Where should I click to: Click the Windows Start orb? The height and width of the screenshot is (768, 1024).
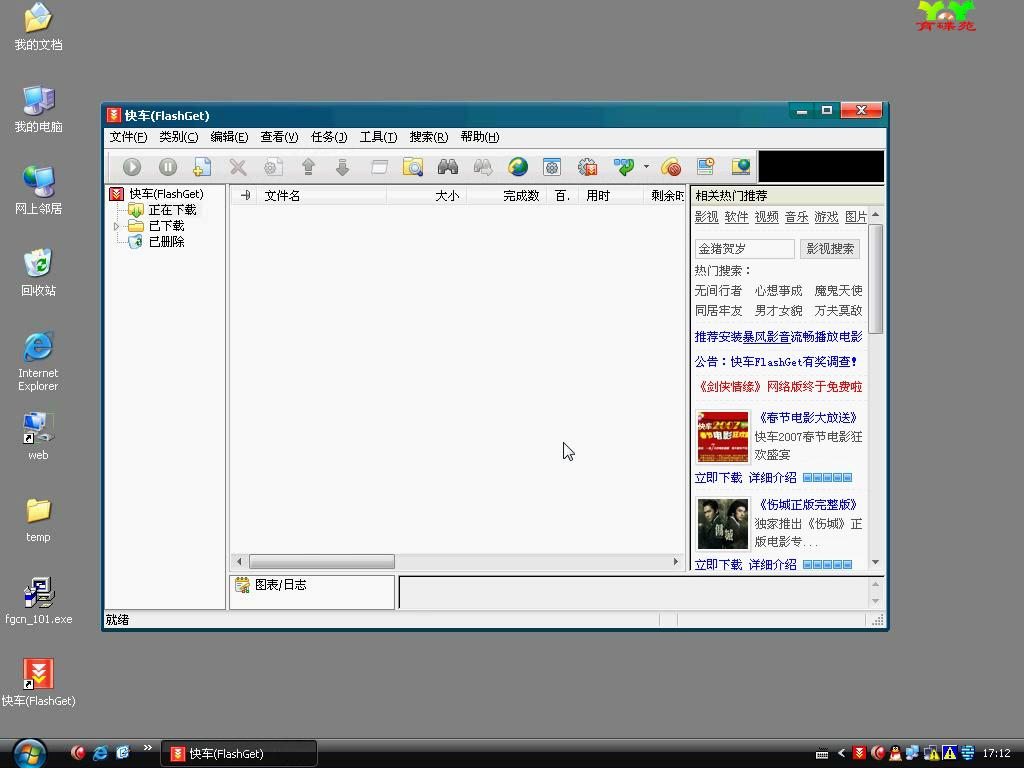(x=29, y=754)
